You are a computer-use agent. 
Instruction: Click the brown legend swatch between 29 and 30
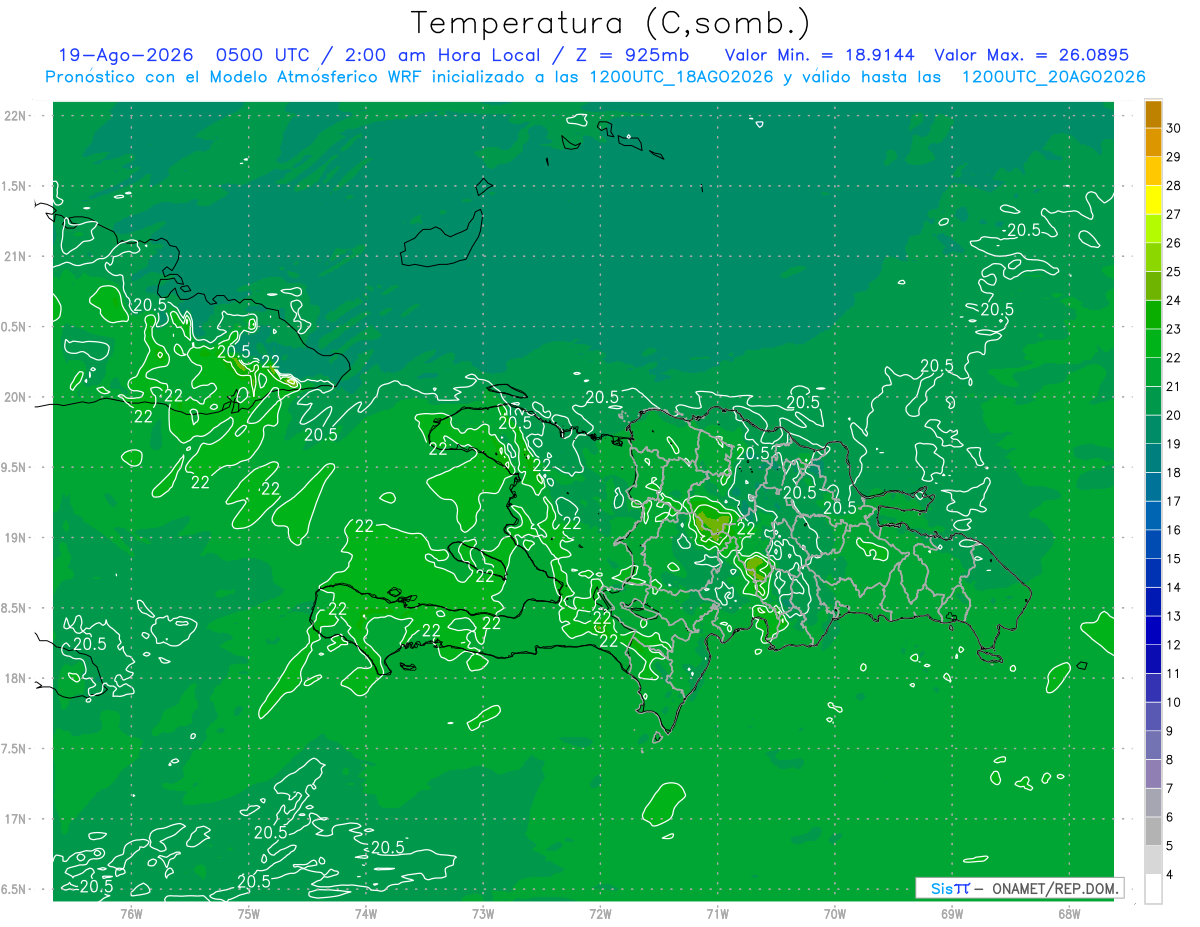(x=1153, y=142)
